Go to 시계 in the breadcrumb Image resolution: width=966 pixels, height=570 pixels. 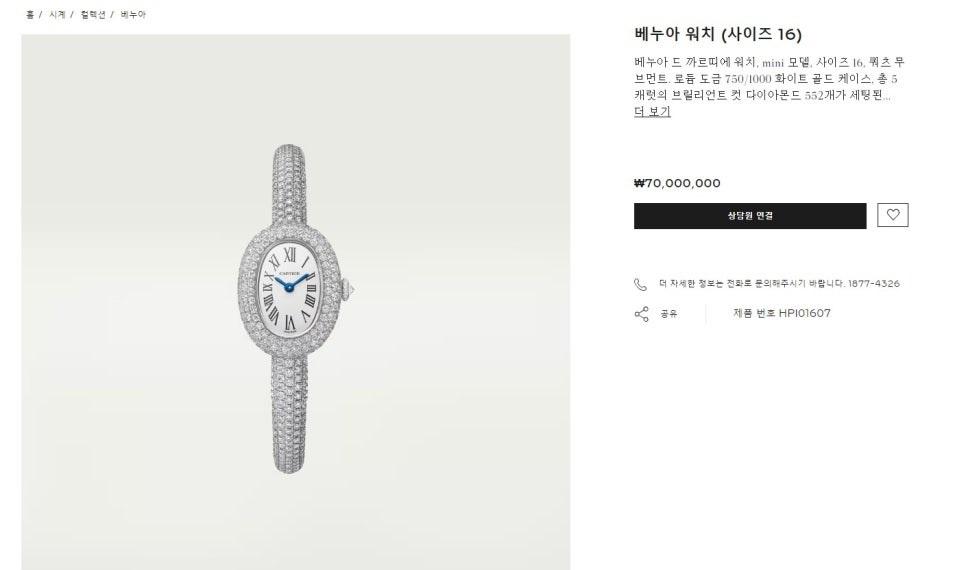coord(57,14)
